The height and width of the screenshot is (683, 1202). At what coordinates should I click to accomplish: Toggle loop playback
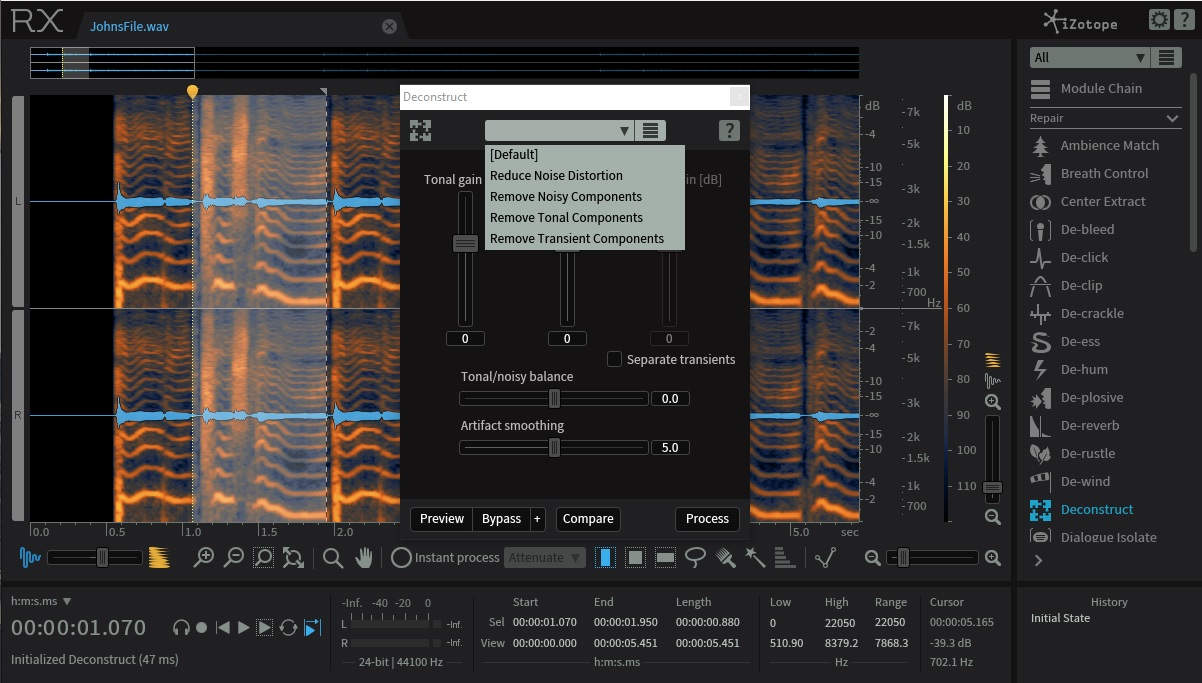(288, 627)
